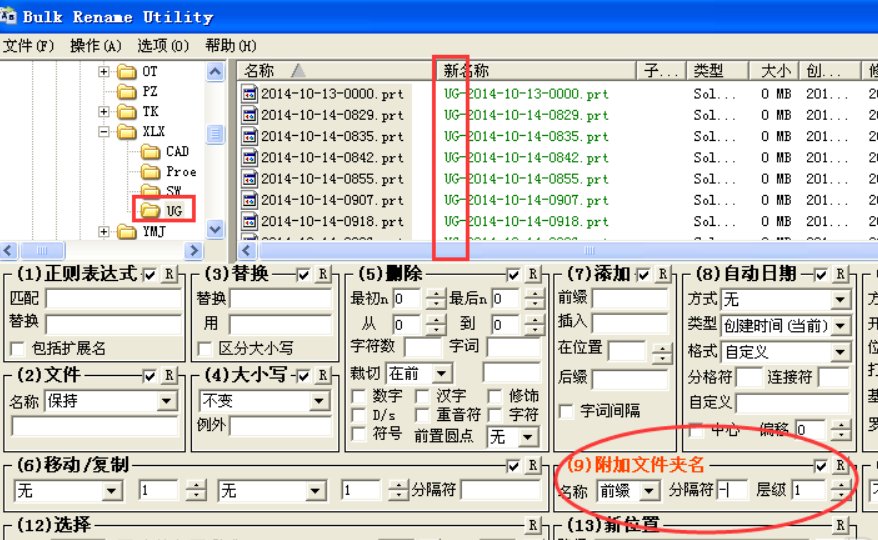Reset the 大小写 panel with R button
The height and width of the screenshot is (540, 878).
[323, 375]
